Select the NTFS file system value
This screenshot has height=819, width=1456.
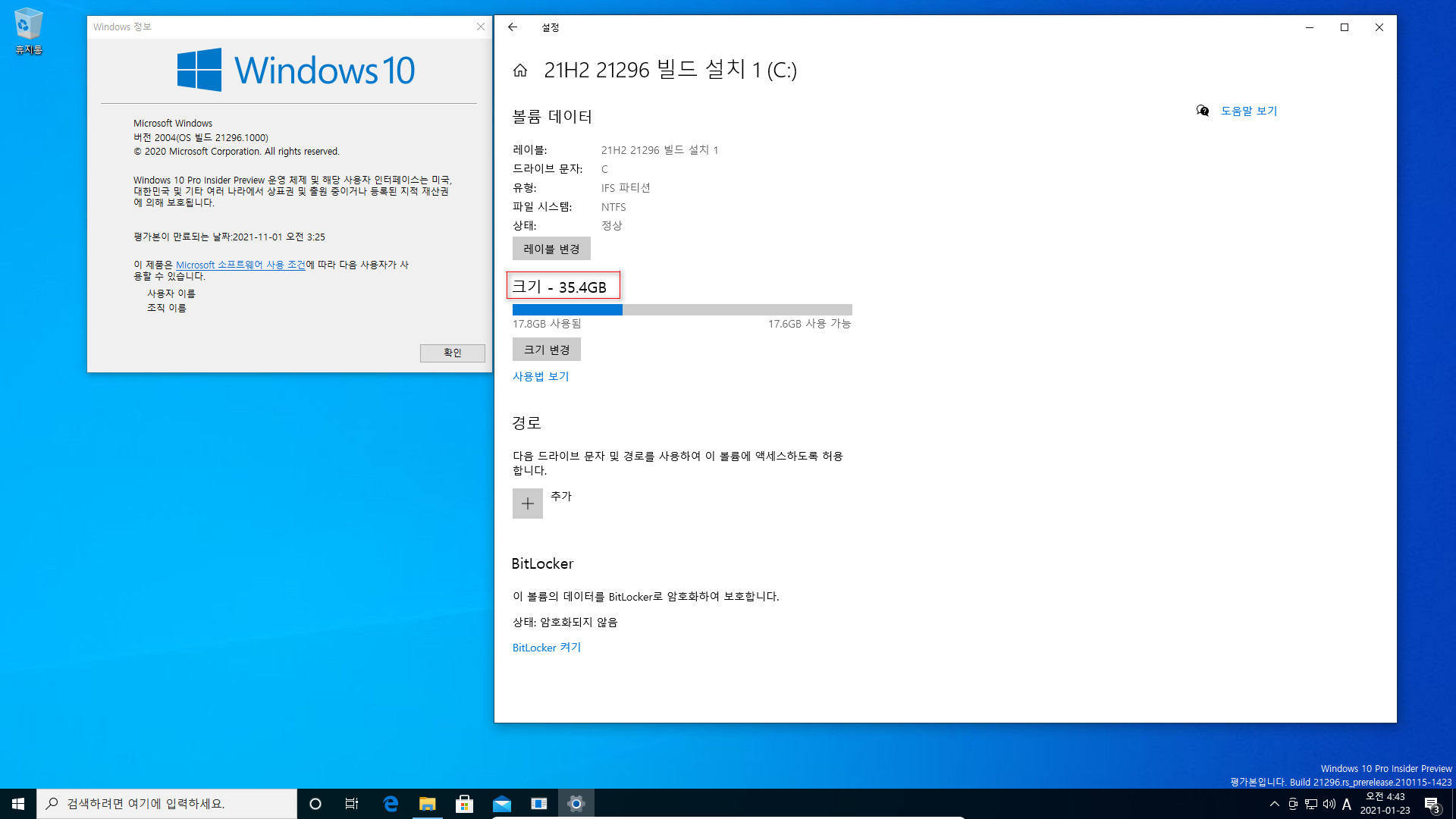[613, 207]
